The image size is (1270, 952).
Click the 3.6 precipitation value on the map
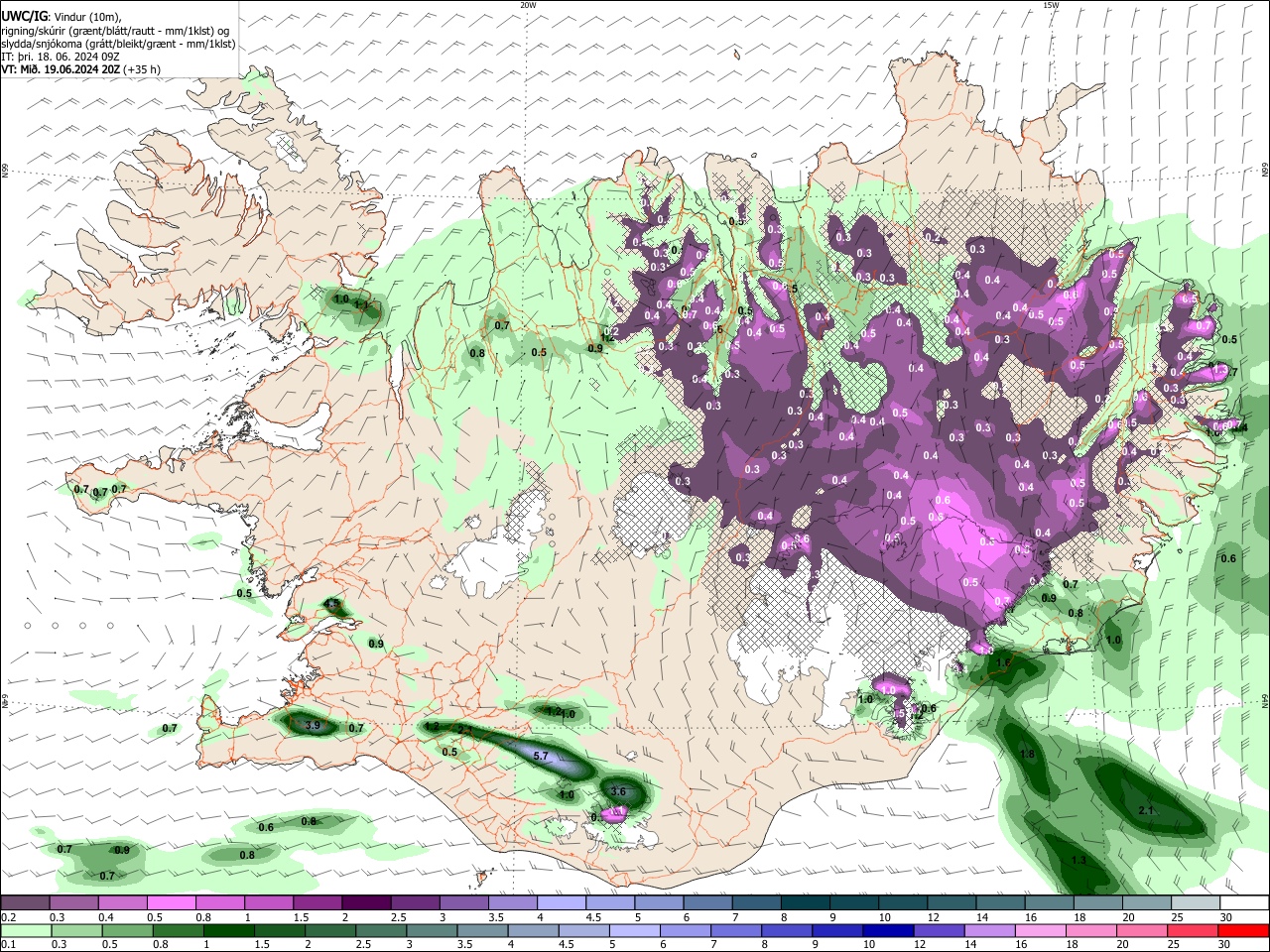pos(618,791)
